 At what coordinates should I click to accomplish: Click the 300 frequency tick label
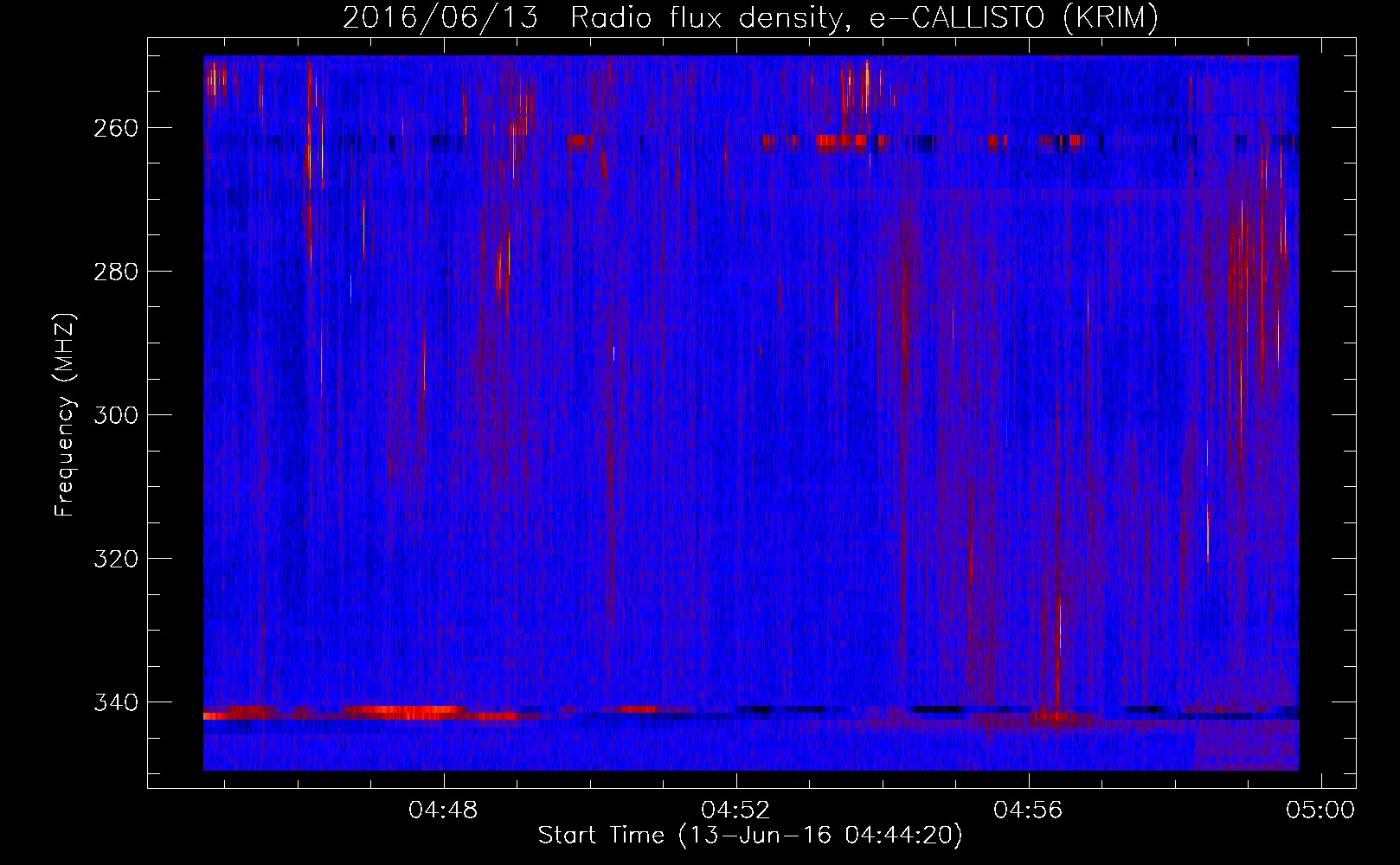click(x=114, y=415)
